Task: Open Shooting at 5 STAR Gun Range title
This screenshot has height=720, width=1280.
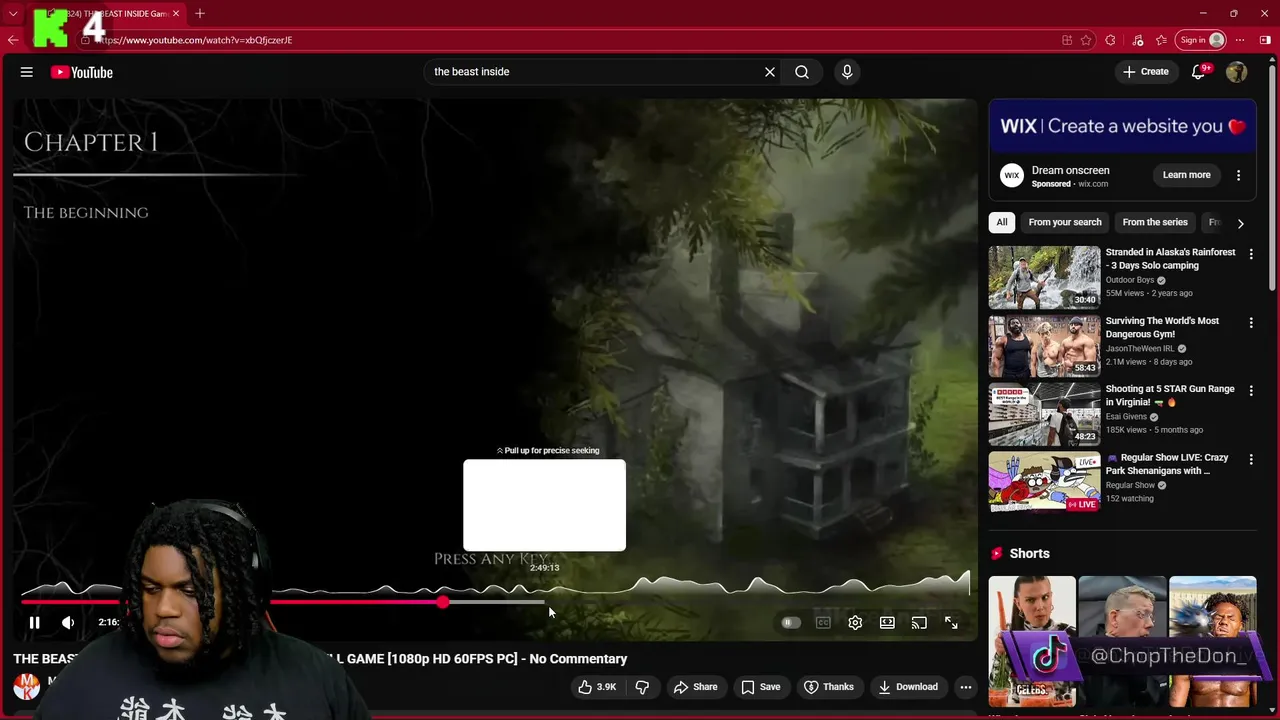Action: (1170, 395)
